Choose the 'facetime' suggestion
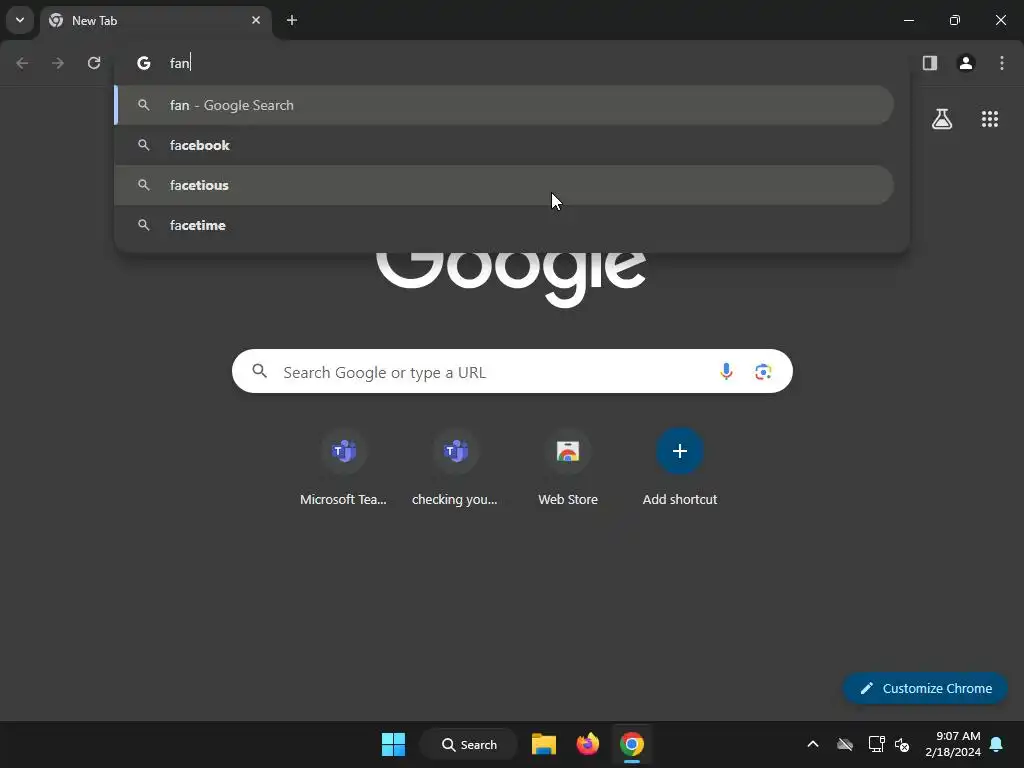Screen dimensions: 1024x768 point(504,225)
